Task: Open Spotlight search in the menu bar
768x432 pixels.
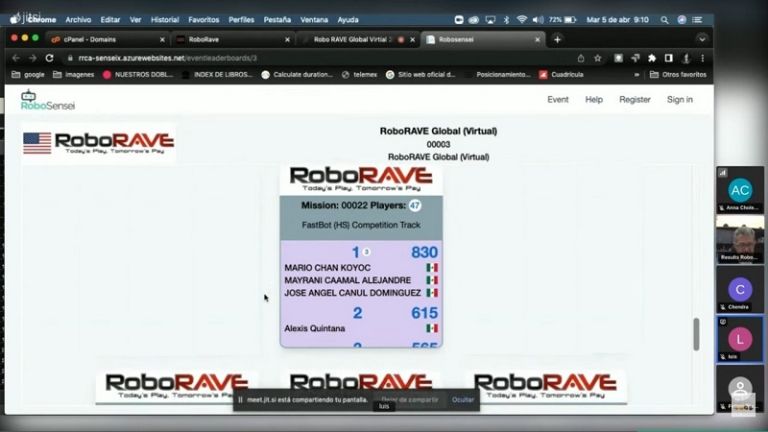Action: 665,19
